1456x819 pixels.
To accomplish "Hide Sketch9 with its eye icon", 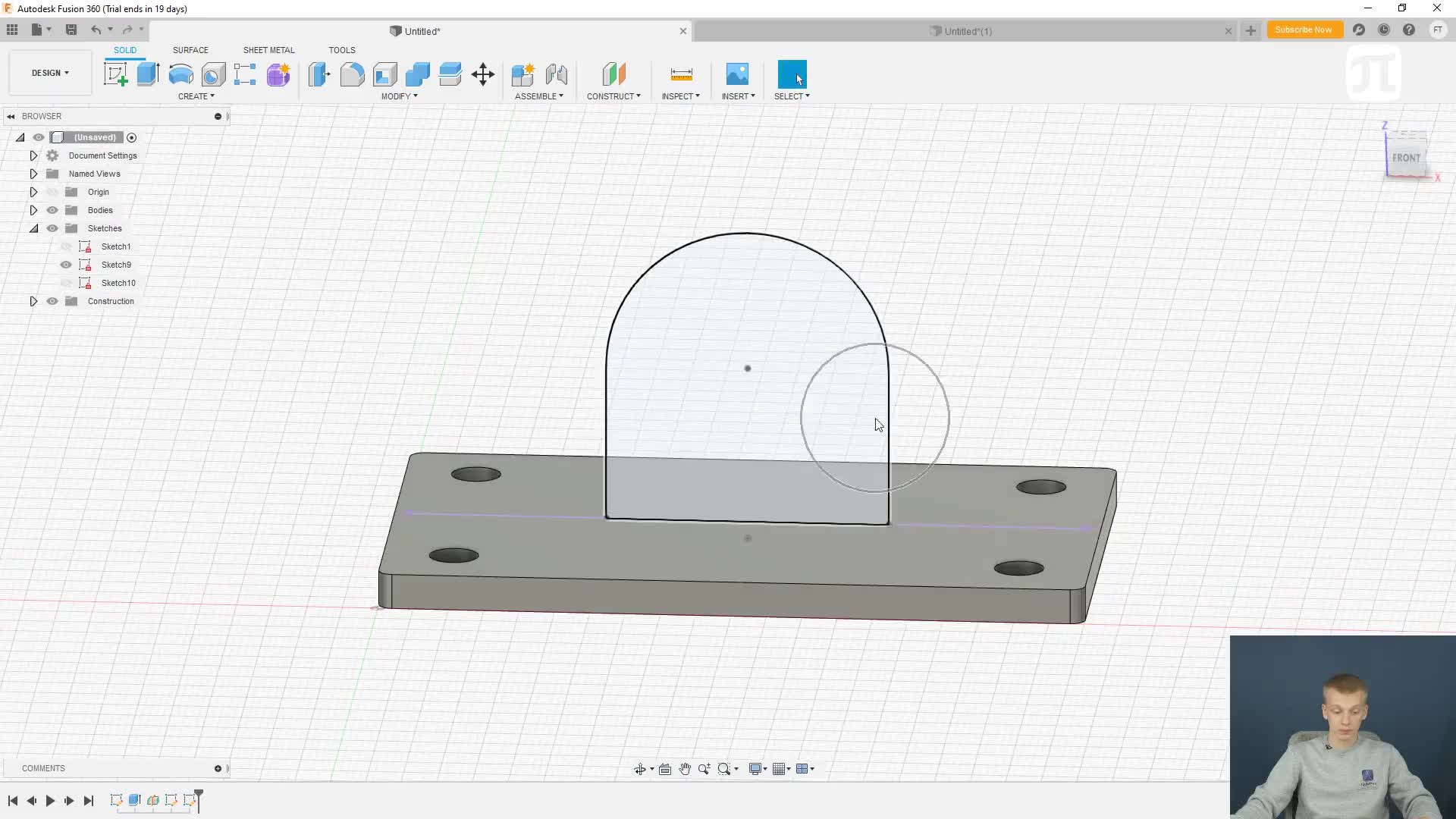I will pyautogui.click(x=66, y=265).
